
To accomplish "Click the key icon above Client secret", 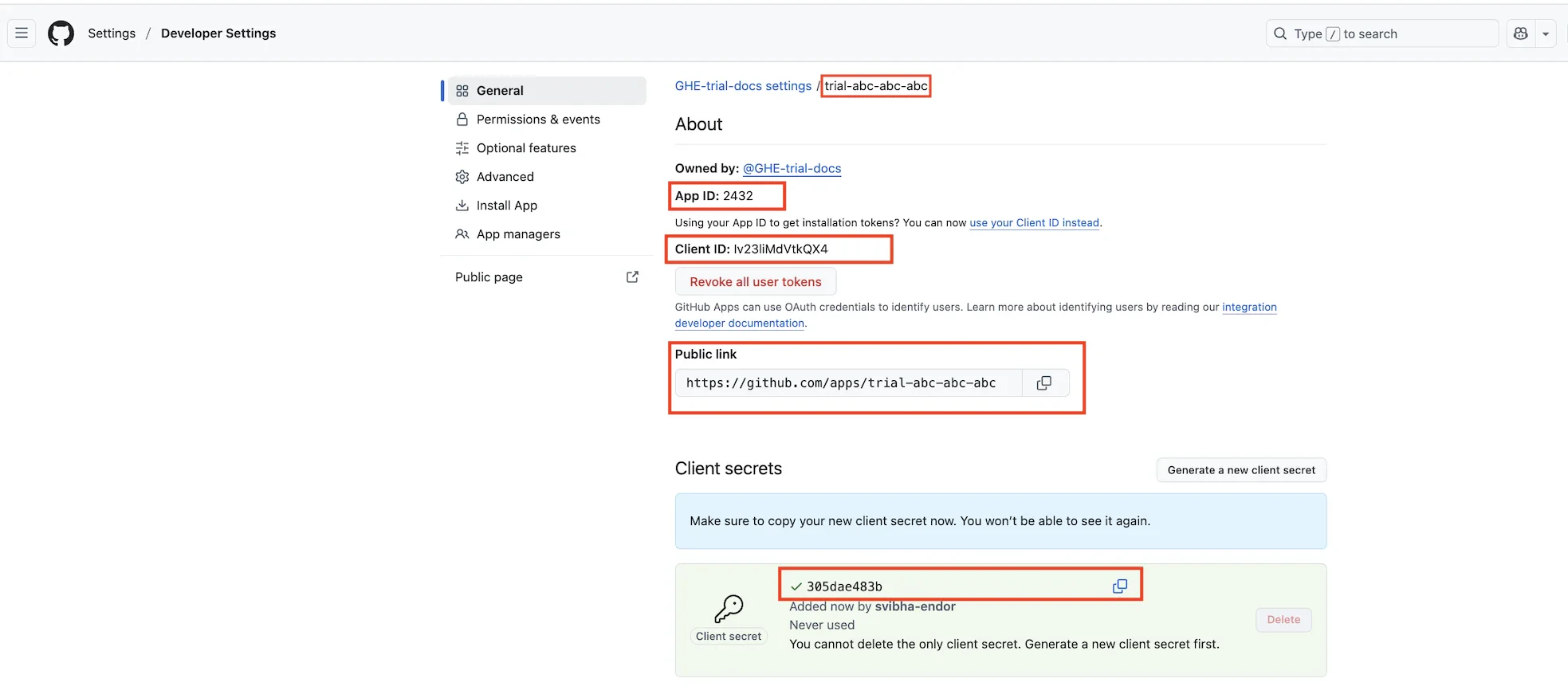I will point(729,609).
